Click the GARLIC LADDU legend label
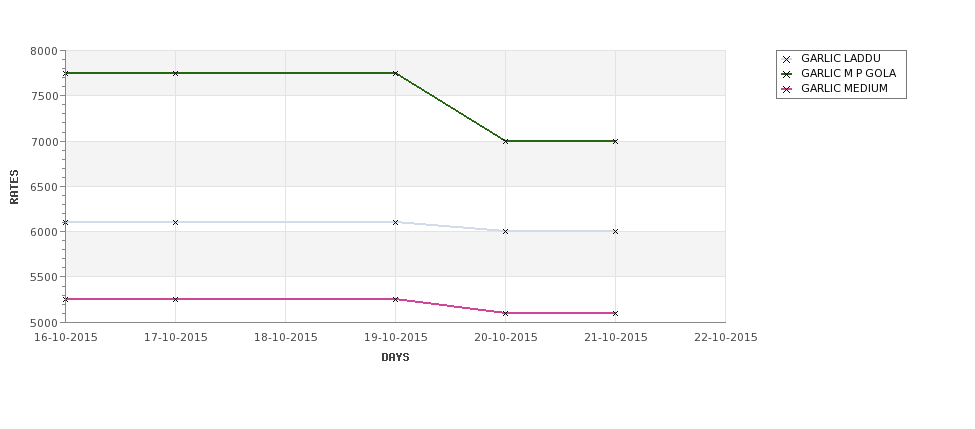975x429 pixels. (841, 58)
